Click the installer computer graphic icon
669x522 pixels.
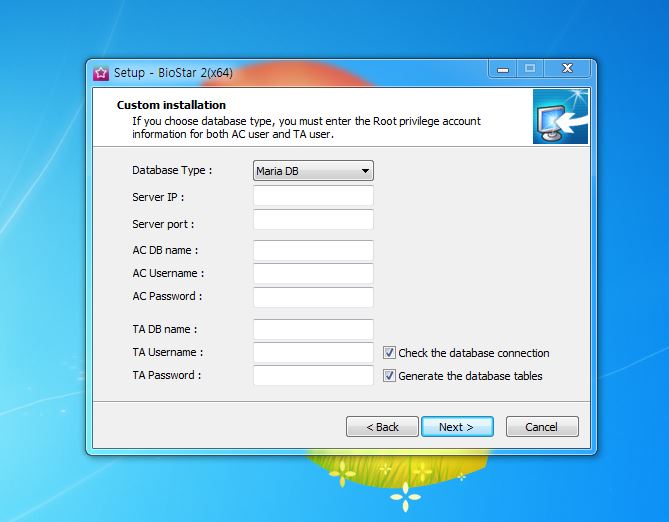558,116
